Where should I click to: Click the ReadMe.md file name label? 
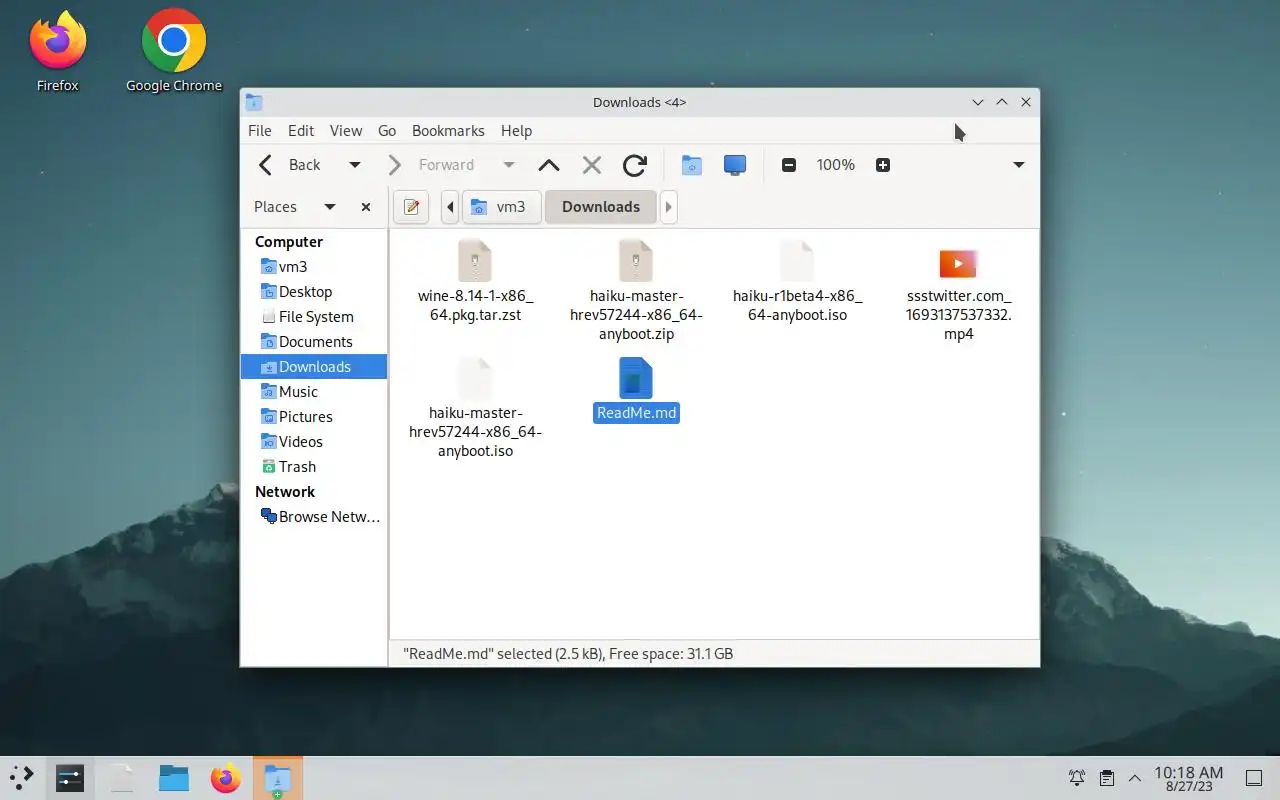coord(636,413)
